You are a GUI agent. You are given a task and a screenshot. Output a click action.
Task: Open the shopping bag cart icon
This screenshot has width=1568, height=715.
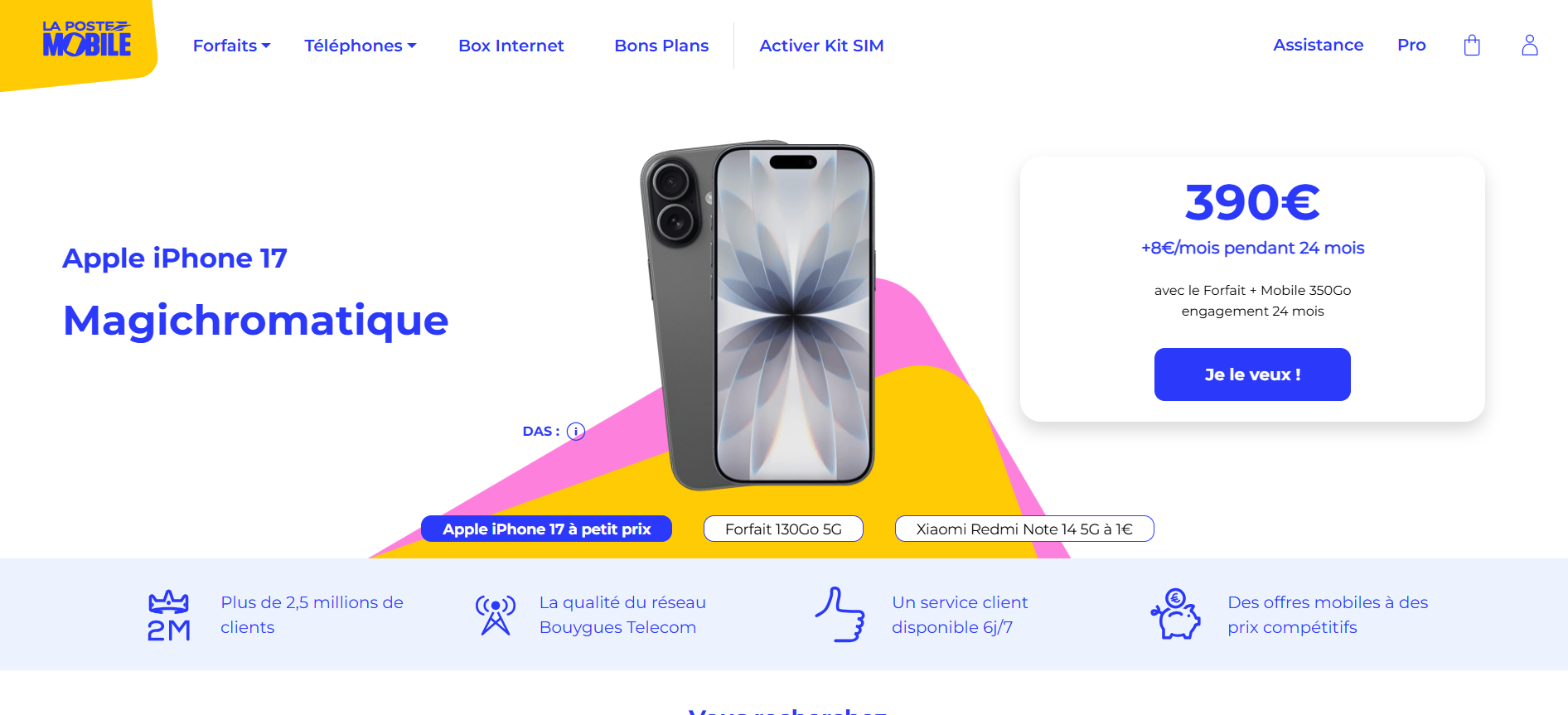tap(1472, 45)
